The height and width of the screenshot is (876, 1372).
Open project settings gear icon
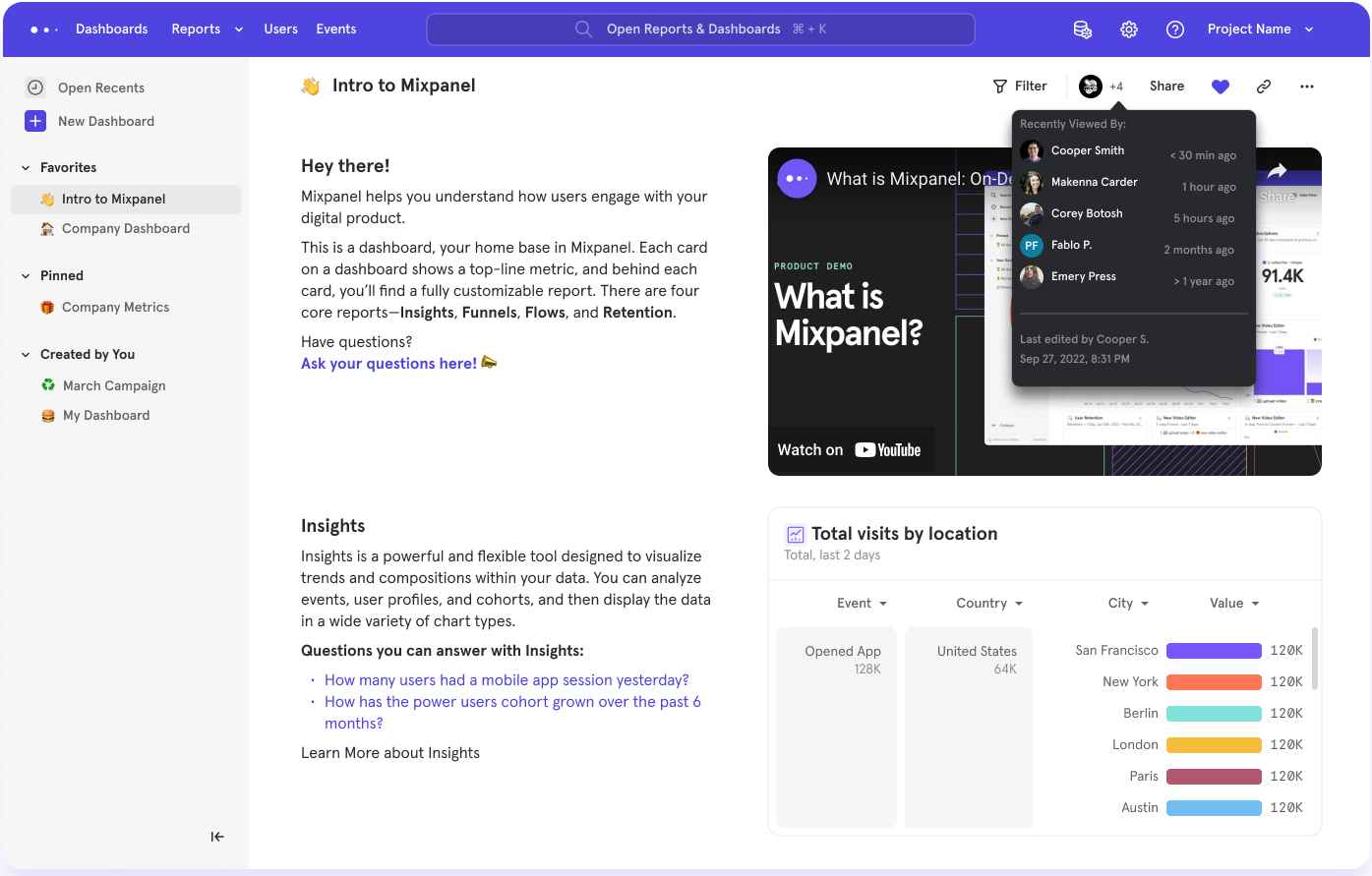[1129, 29]
